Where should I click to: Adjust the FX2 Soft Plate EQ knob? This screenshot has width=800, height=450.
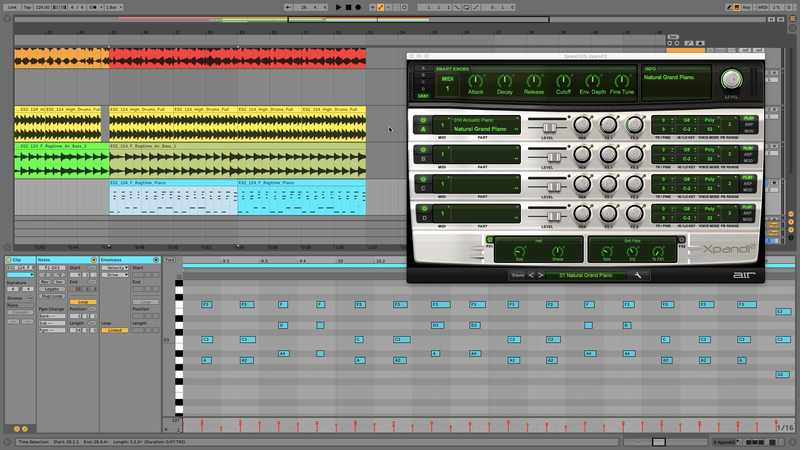point(632,251)
